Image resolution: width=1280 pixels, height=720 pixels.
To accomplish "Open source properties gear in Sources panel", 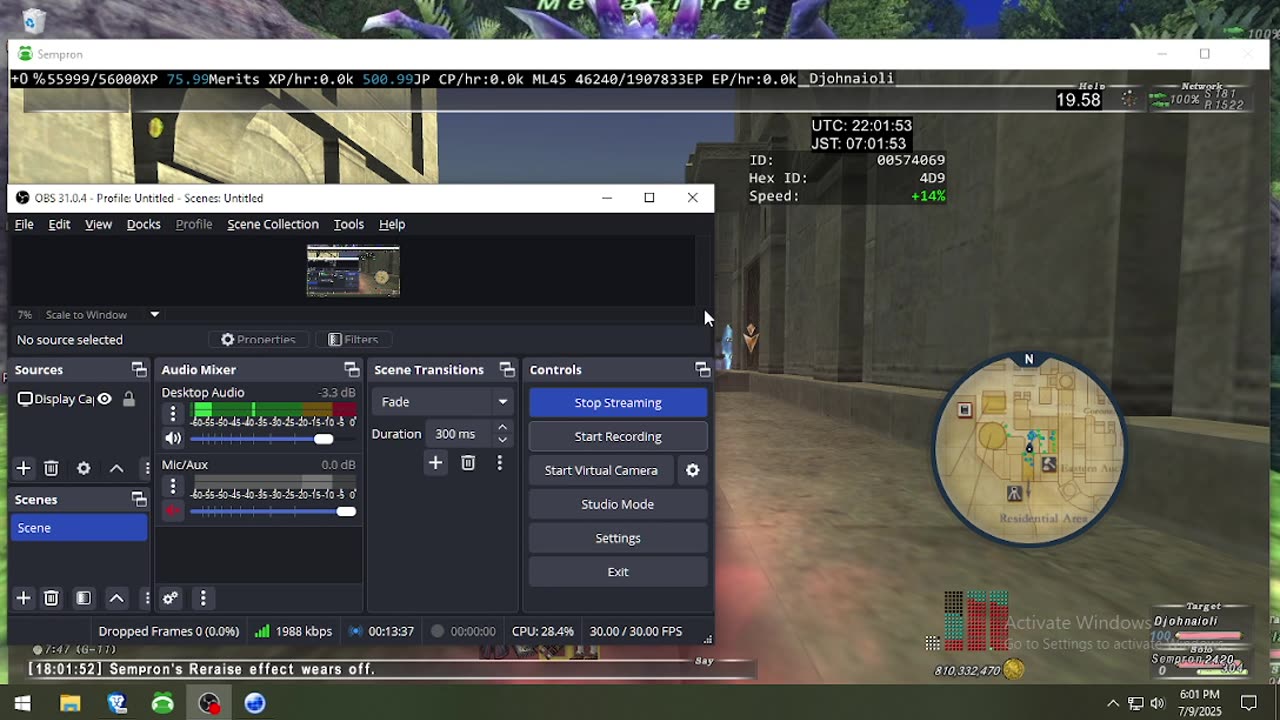I will point(84,468).
